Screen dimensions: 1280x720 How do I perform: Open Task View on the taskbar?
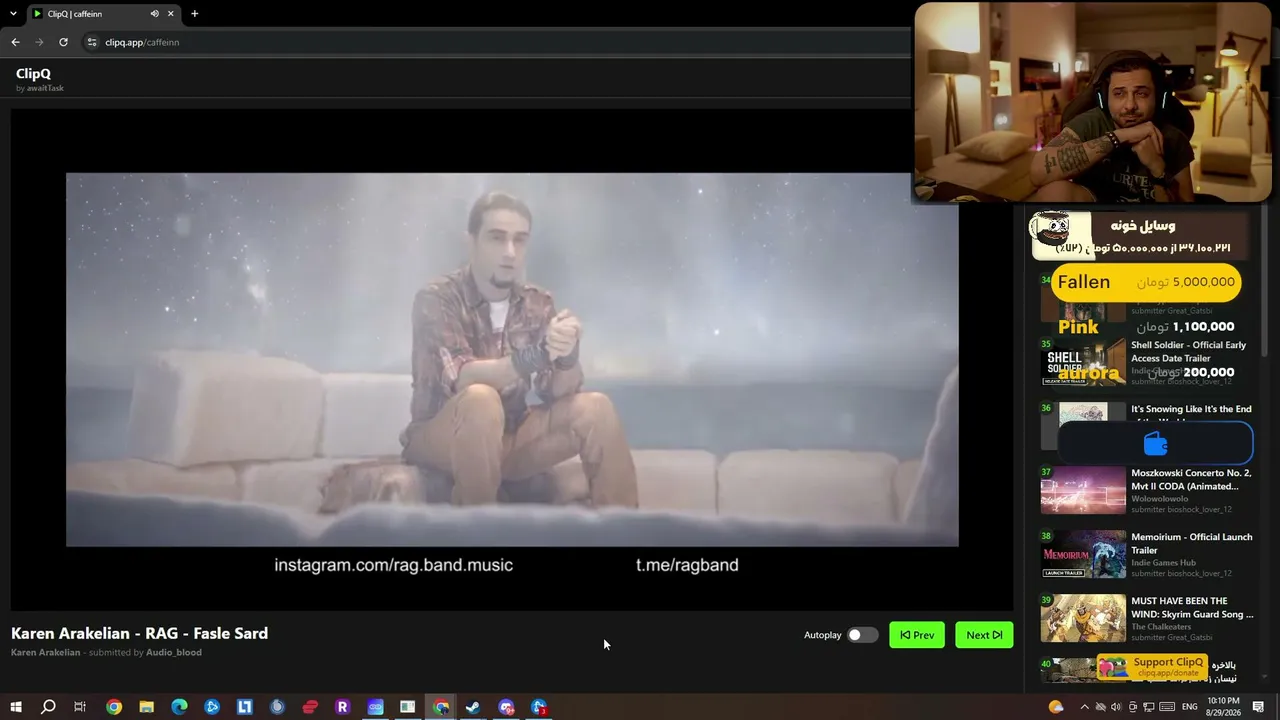click(x=80, y=707)
